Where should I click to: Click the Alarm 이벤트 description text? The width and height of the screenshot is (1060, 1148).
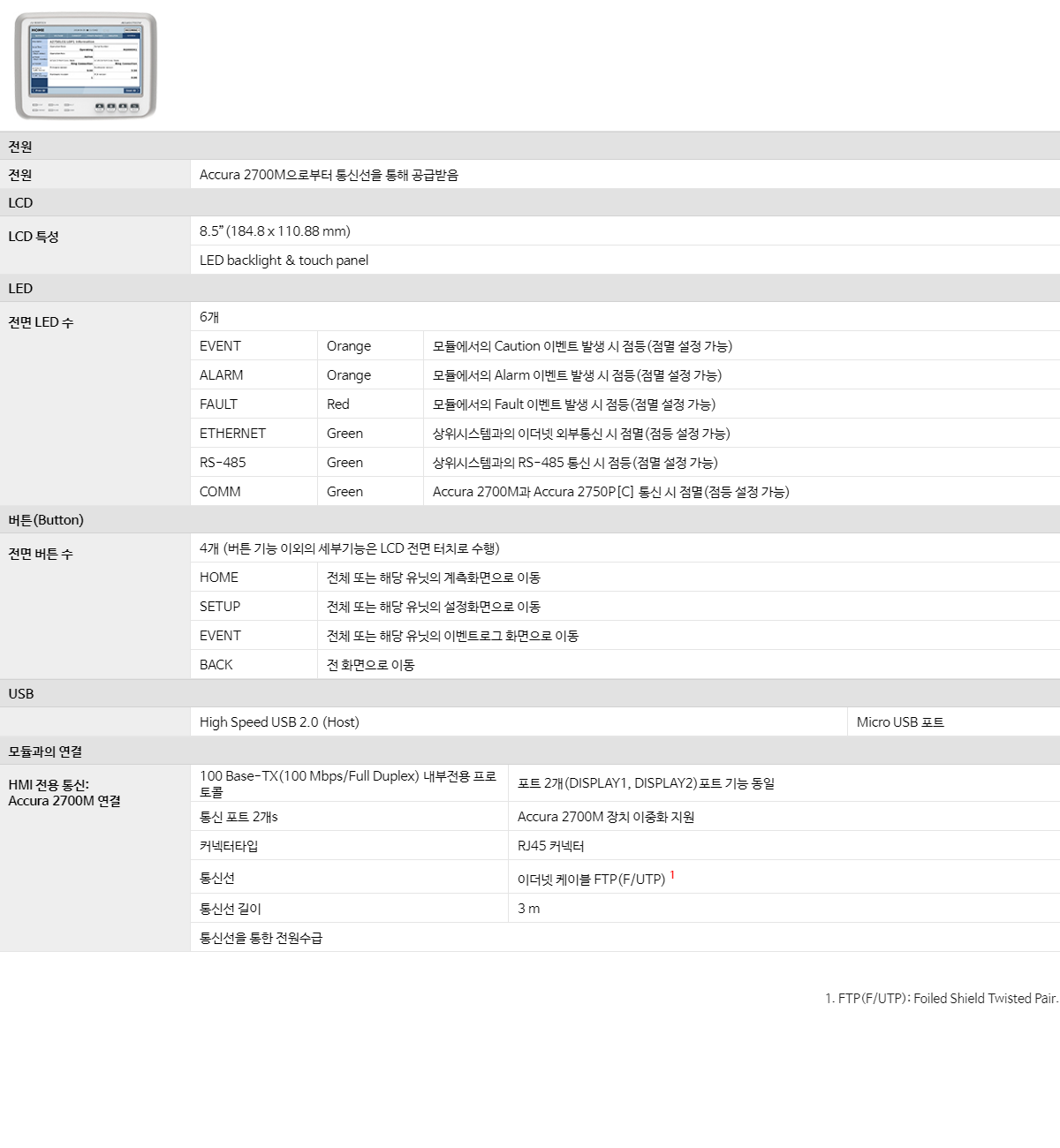[577, 375]
